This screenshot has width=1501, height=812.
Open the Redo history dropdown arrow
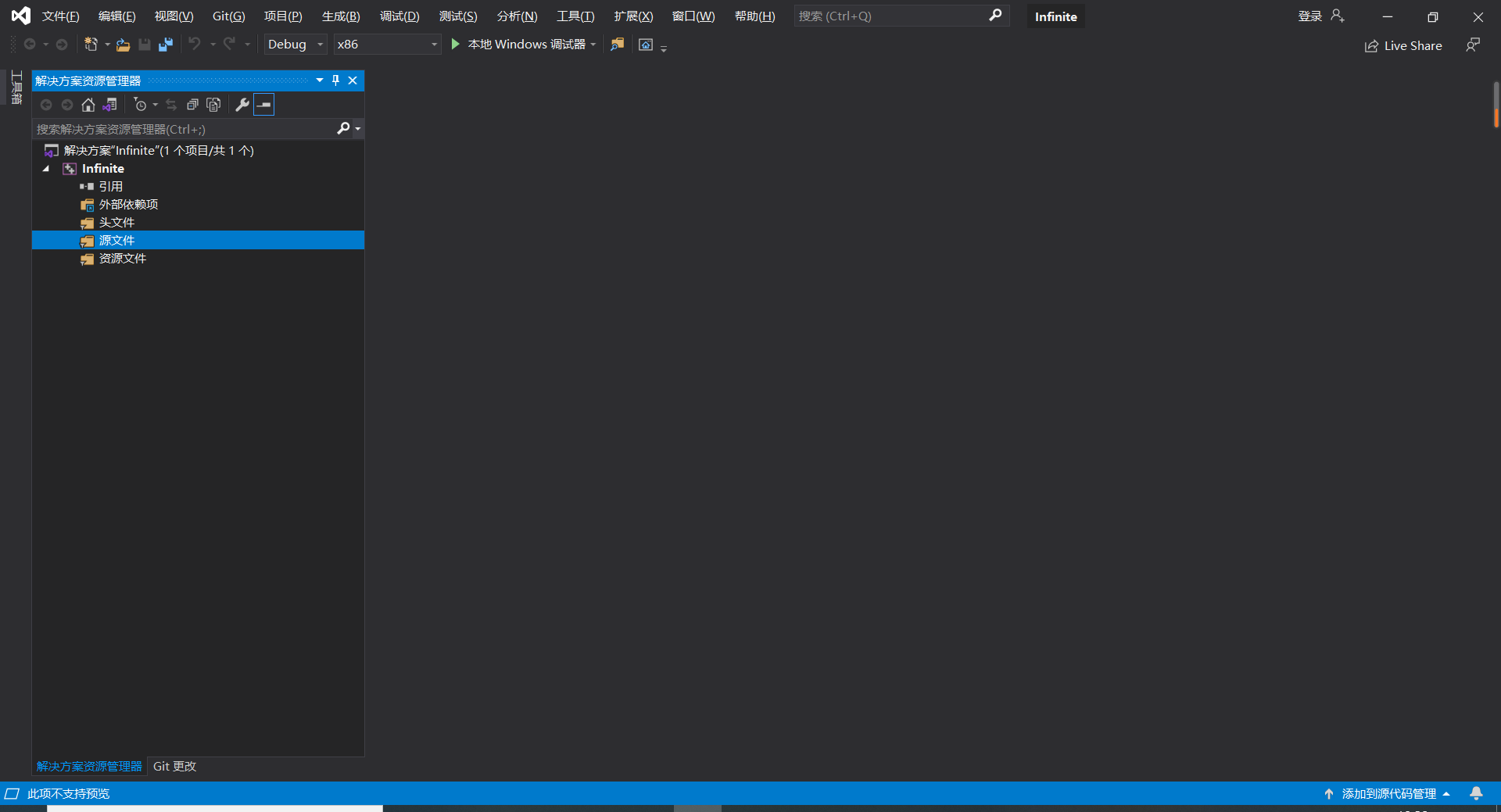click(x=247, y=45)
